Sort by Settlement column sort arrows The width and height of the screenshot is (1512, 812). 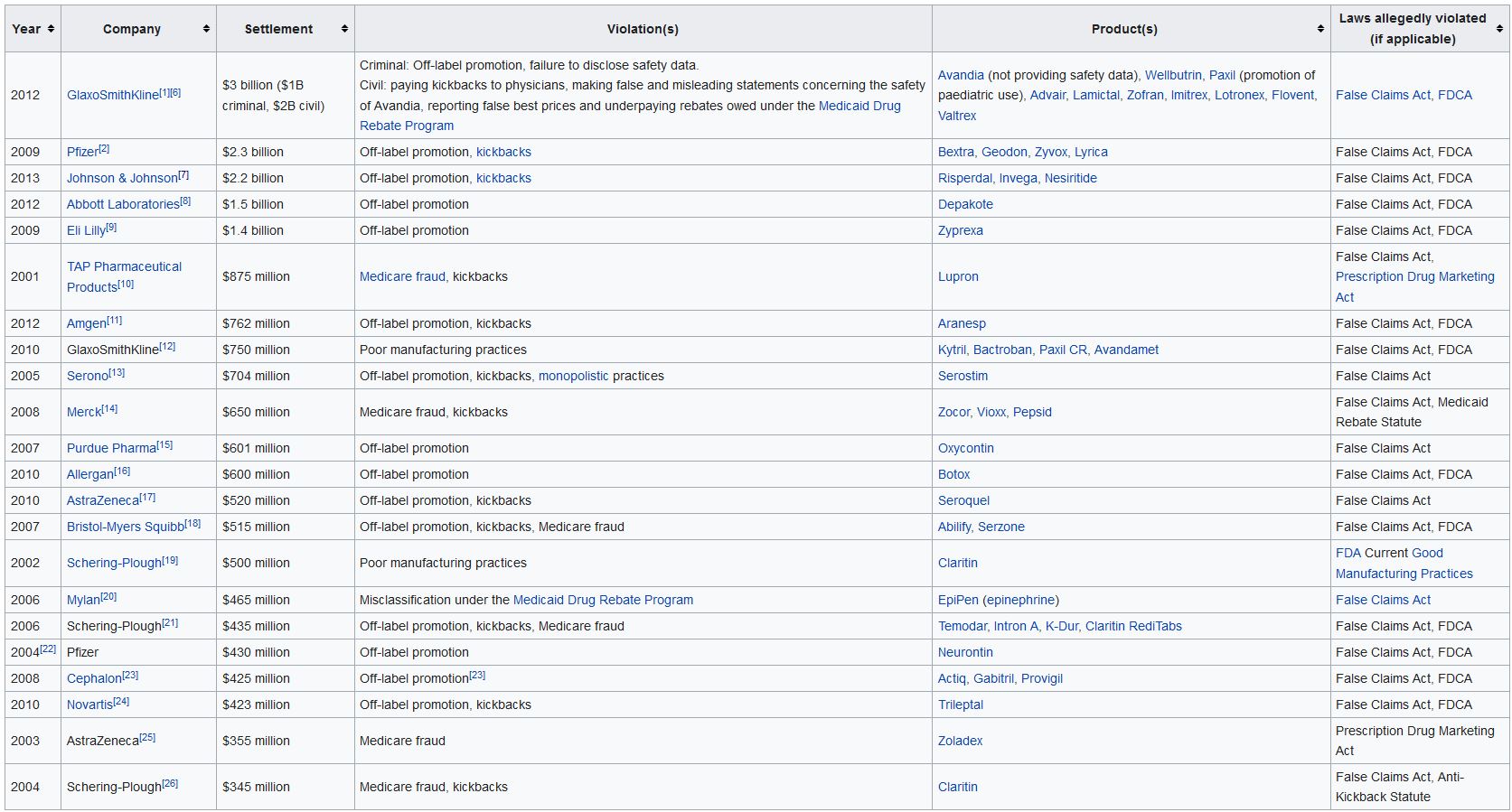tap(344, 29)
